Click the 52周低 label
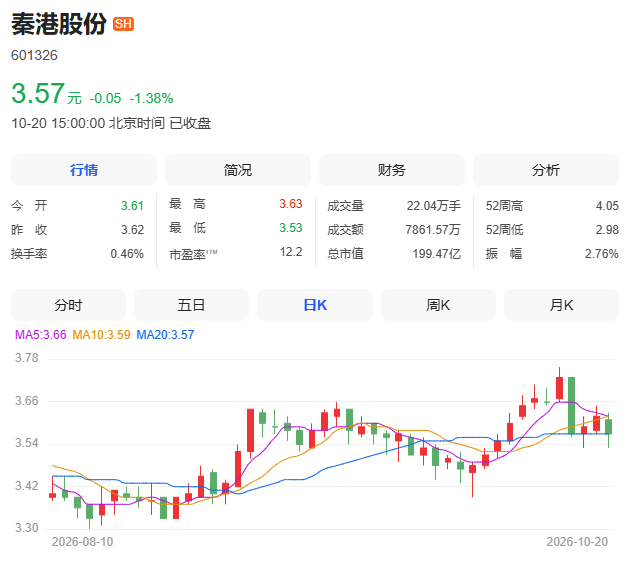 (504, 230)
